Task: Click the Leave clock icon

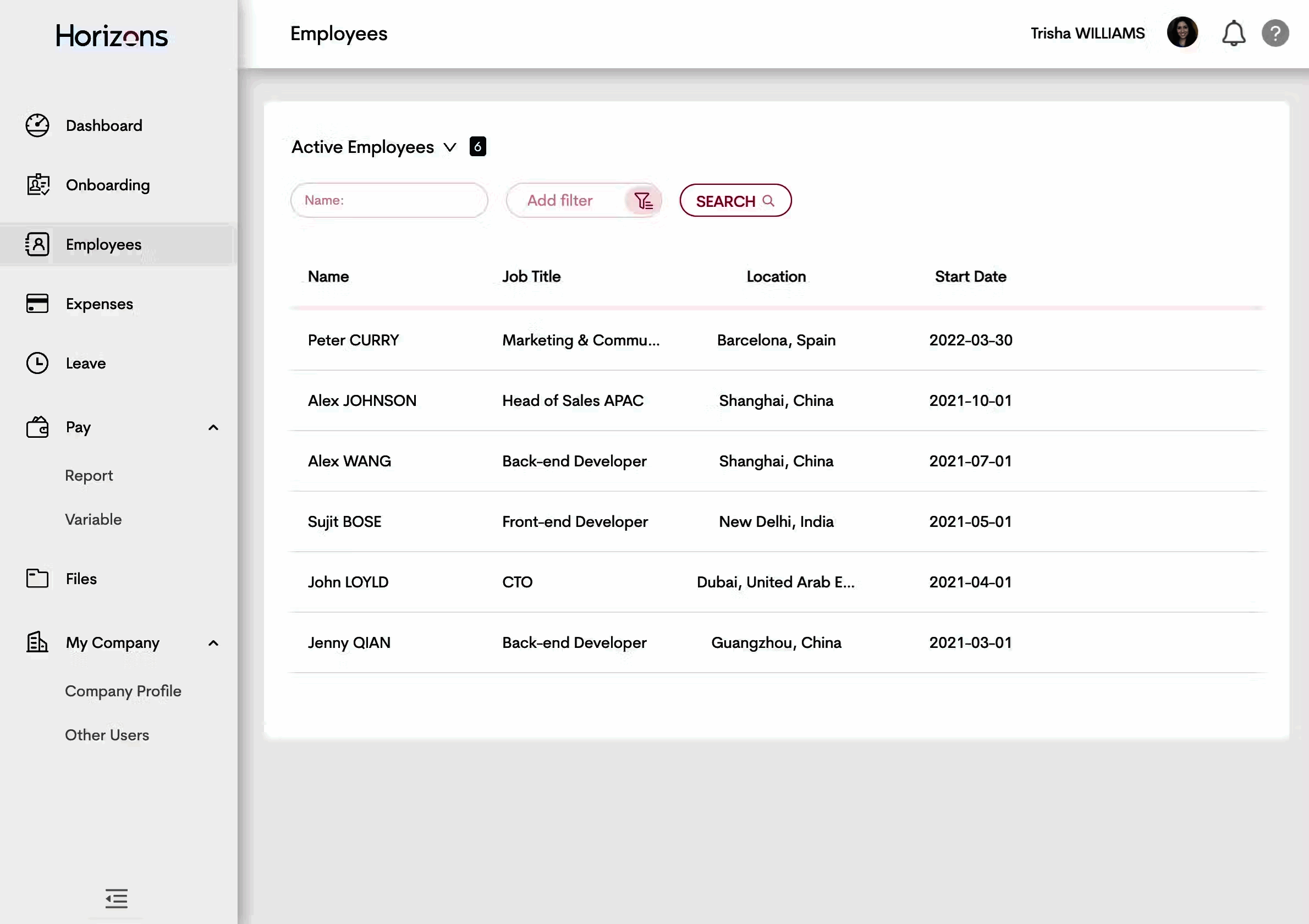Action: click(37, 363)
